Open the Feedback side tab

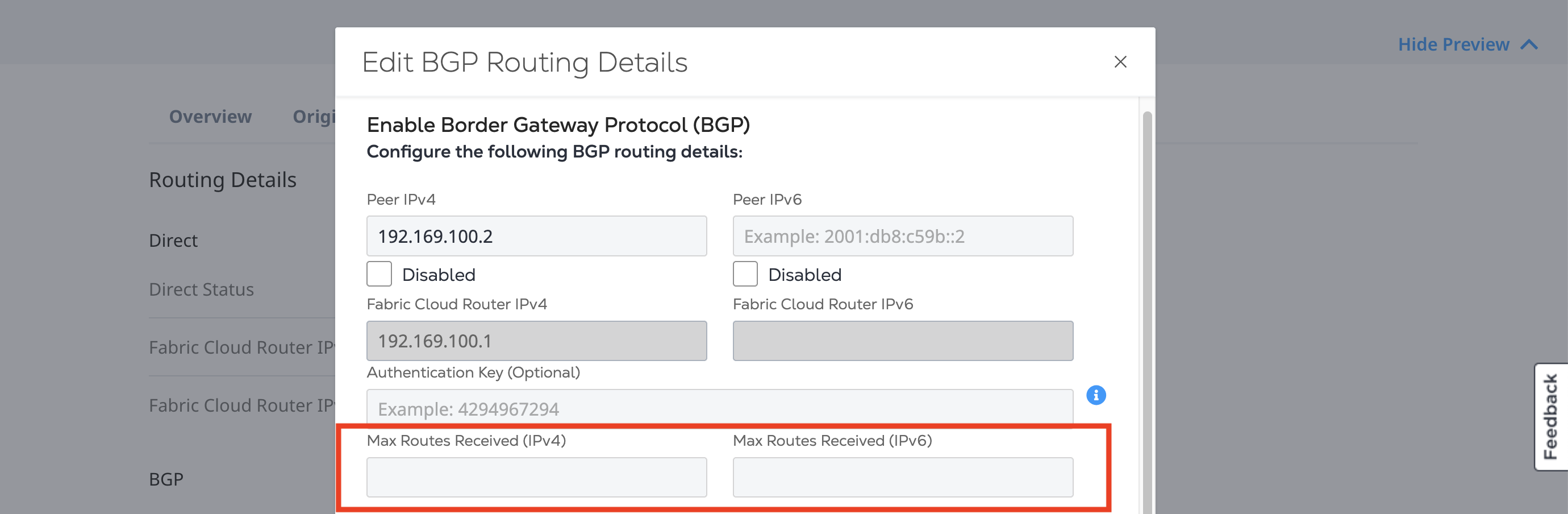(x=1550, y=417)
